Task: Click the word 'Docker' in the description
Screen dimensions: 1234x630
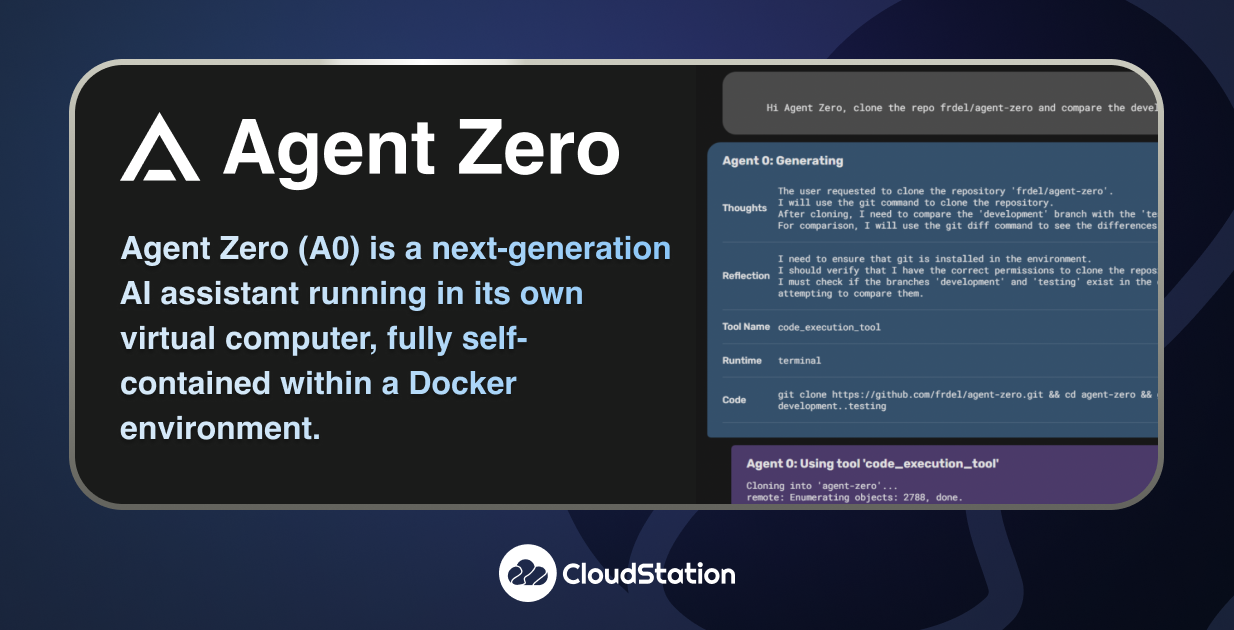Action: pyautogui.click(x=461, y=382)
